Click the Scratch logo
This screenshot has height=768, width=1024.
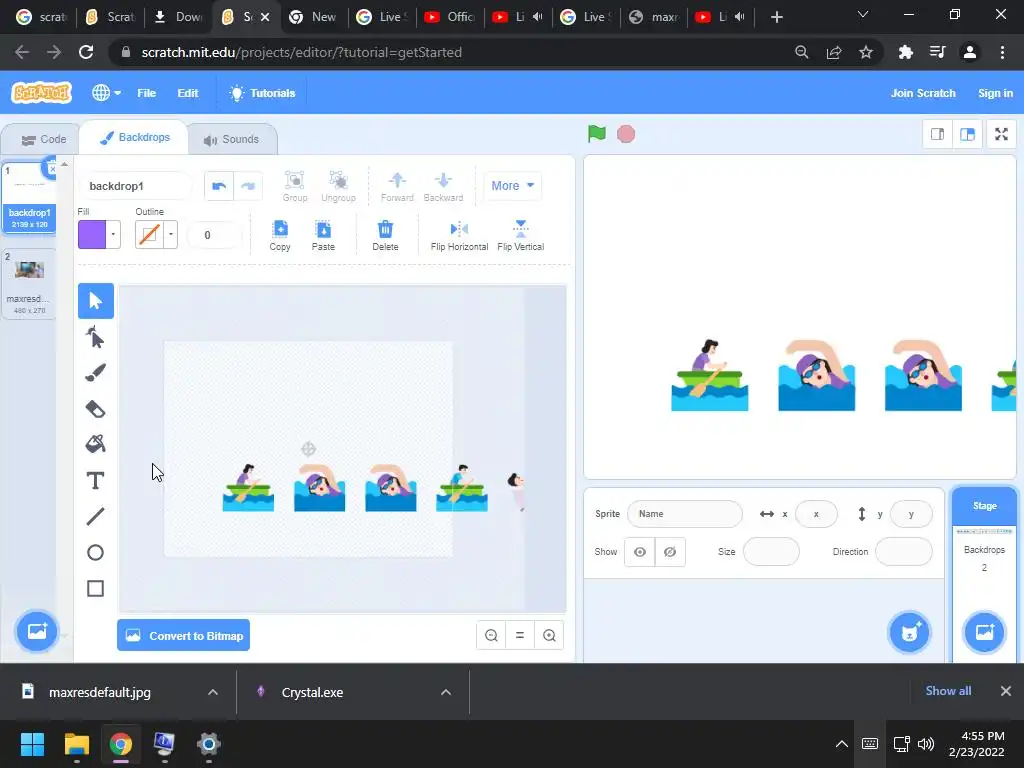click(41, 93)
